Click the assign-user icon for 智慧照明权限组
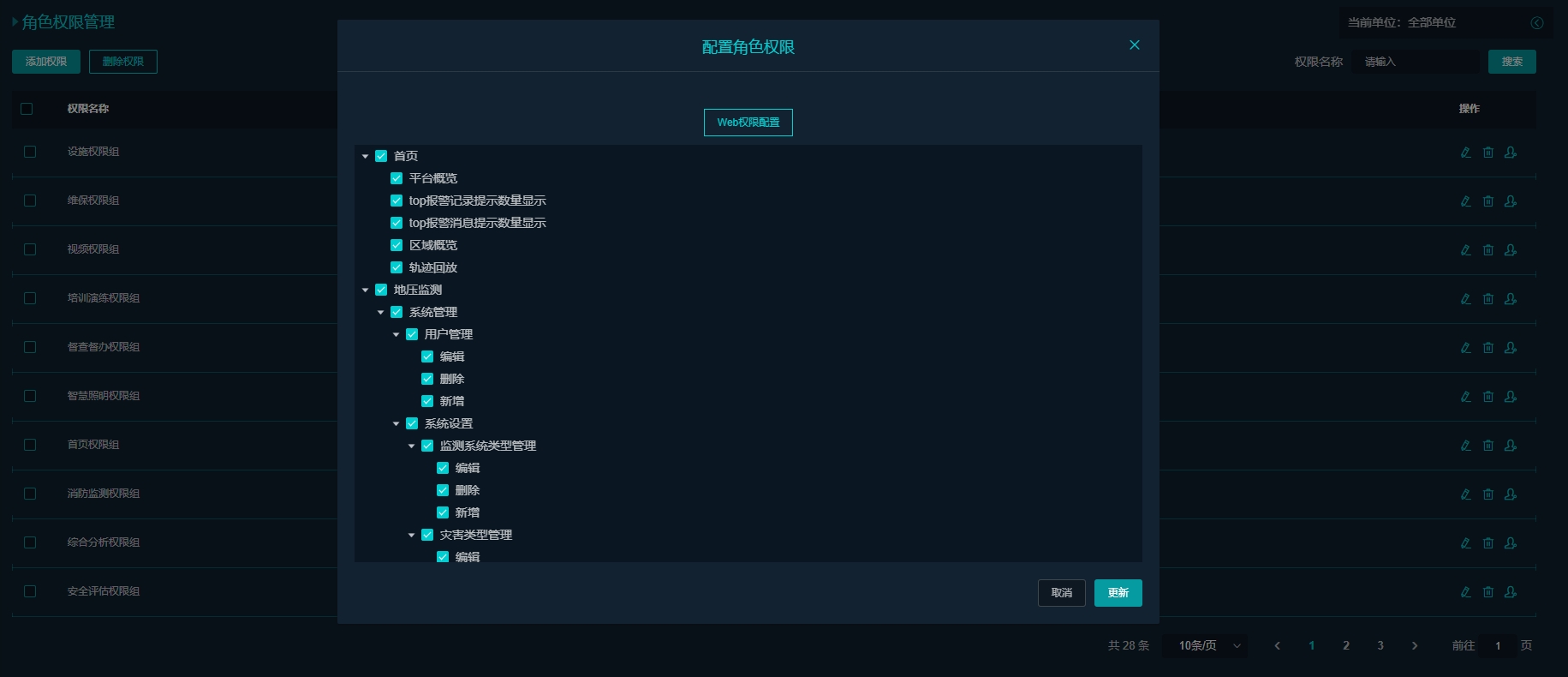The height and width of the screenshot is (677, 1568). (x=1511, y=396)
